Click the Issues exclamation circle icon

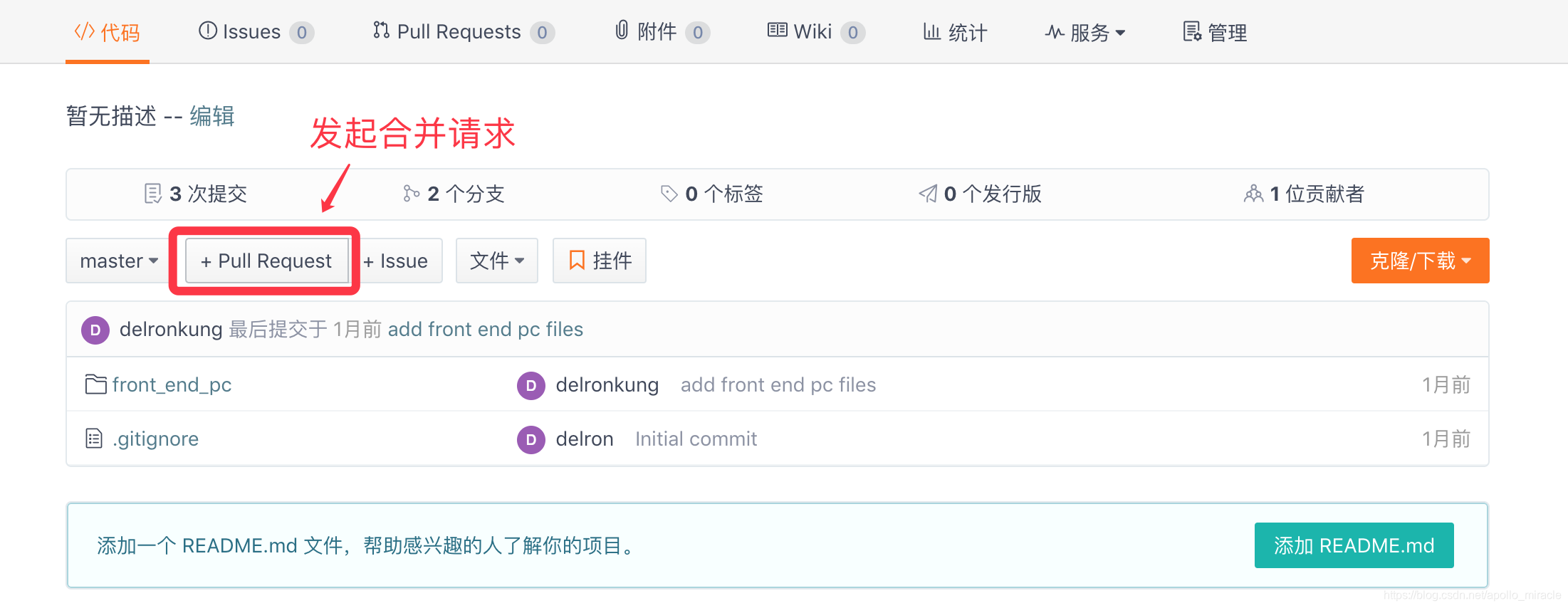pyautogui.click(x=208, y=31)
